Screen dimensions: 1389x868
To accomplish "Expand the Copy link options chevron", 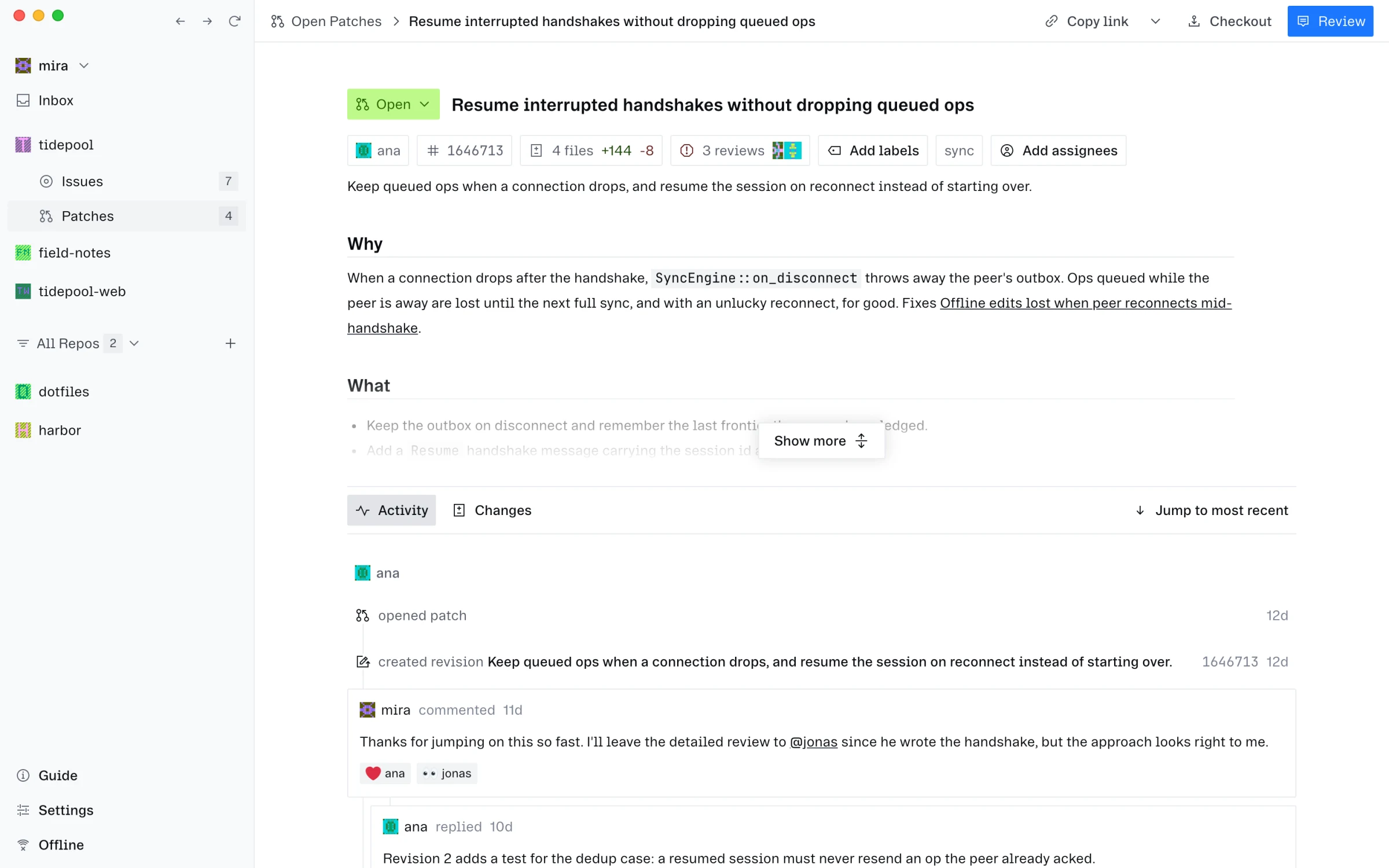I will click(x=1155, y=21).
